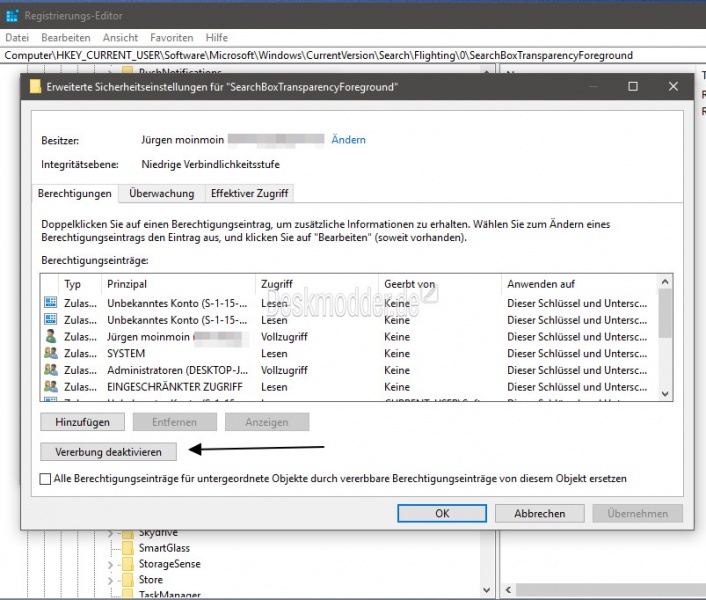
Task: Select the SYSTEM principal group icon
Action: 51,353
